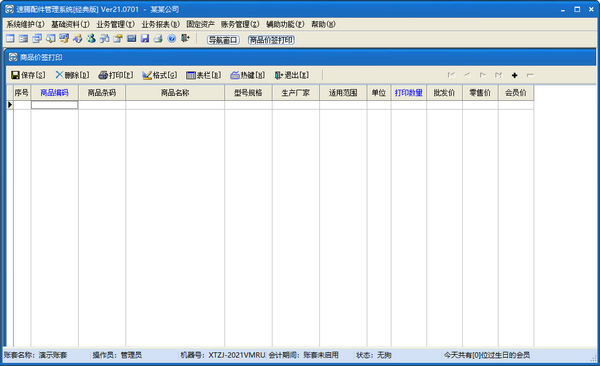This screenshot has width=600, height=366.
Task: Click the 型号规格 column header
Action: pyautogui.click(x=248, y=93)
